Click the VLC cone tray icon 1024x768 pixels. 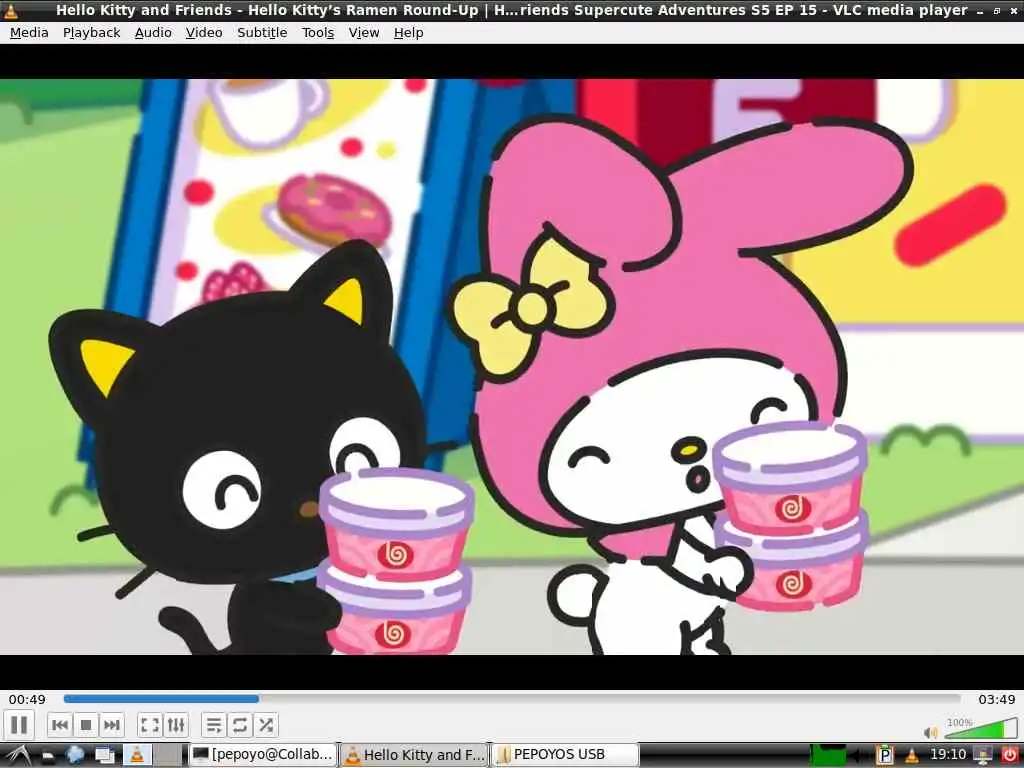click(x=912, y=756)
